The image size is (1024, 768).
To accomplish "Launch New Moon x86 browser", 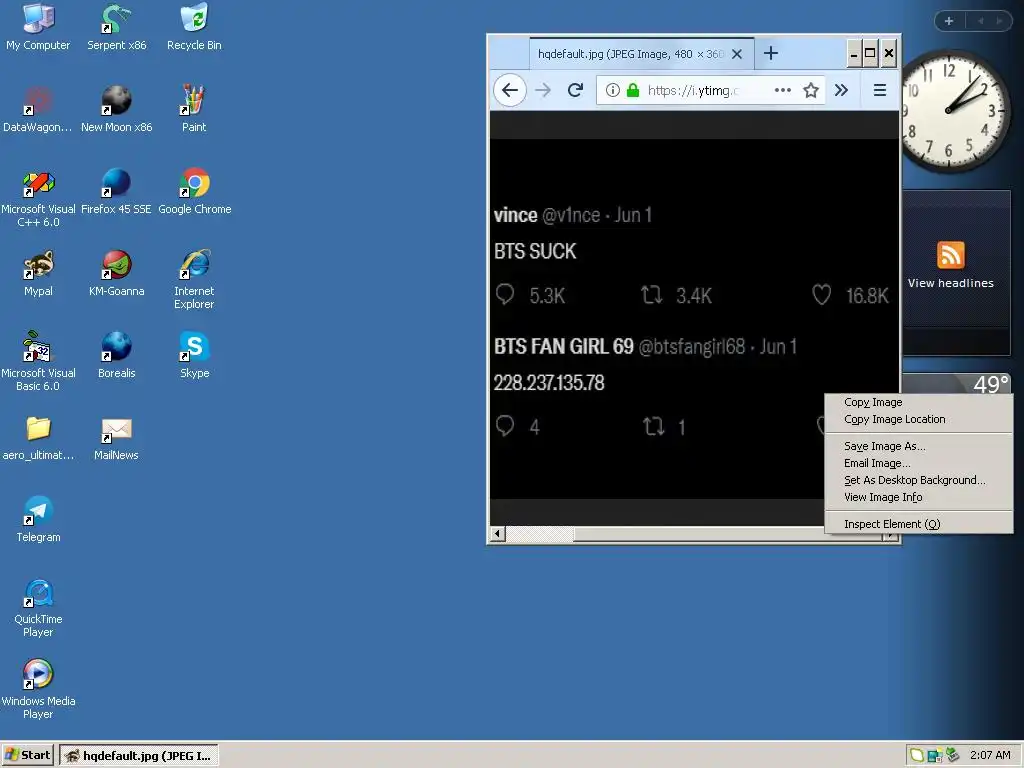I will click(x=116, y=109).
